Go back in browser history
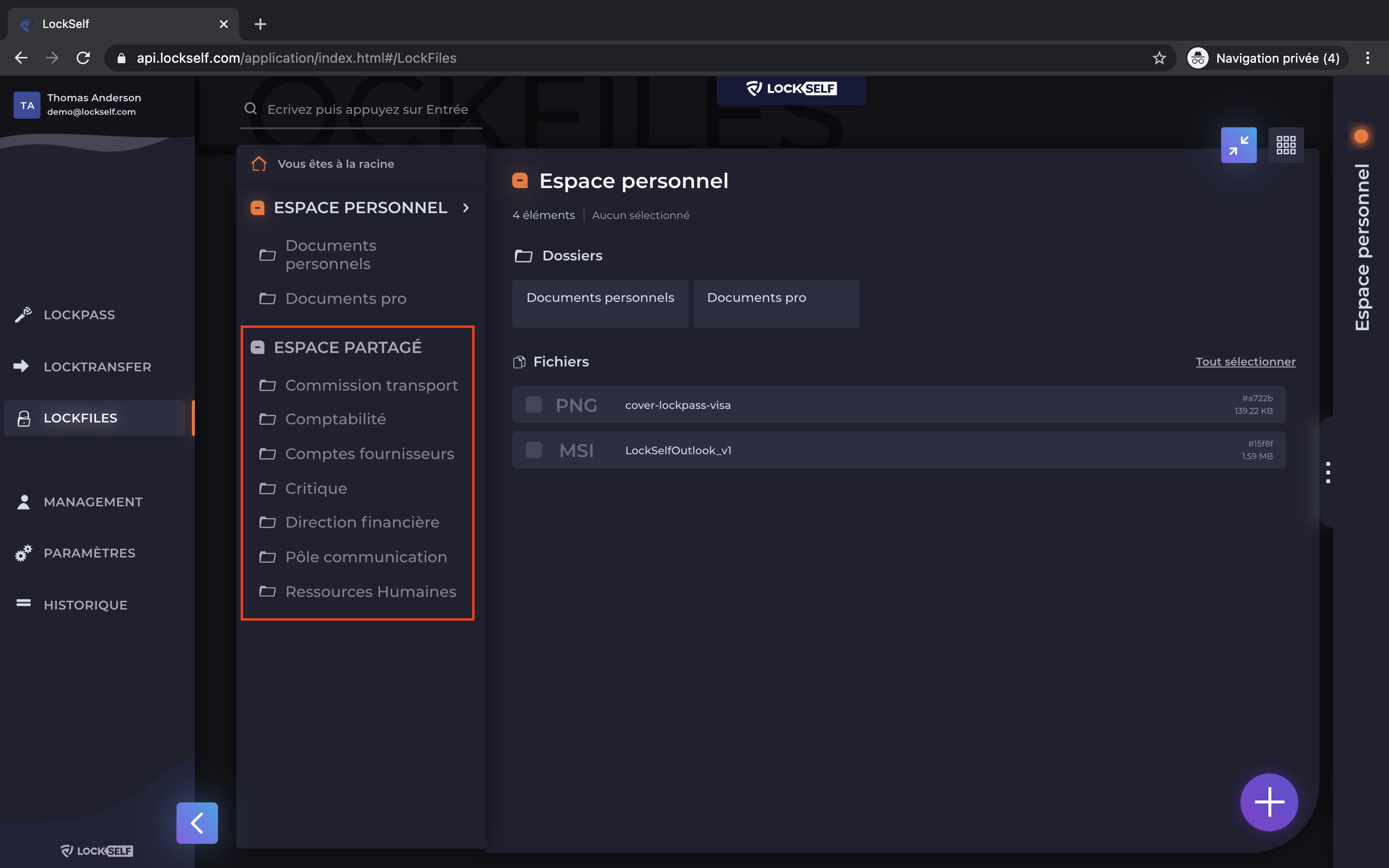 (21, 57)
